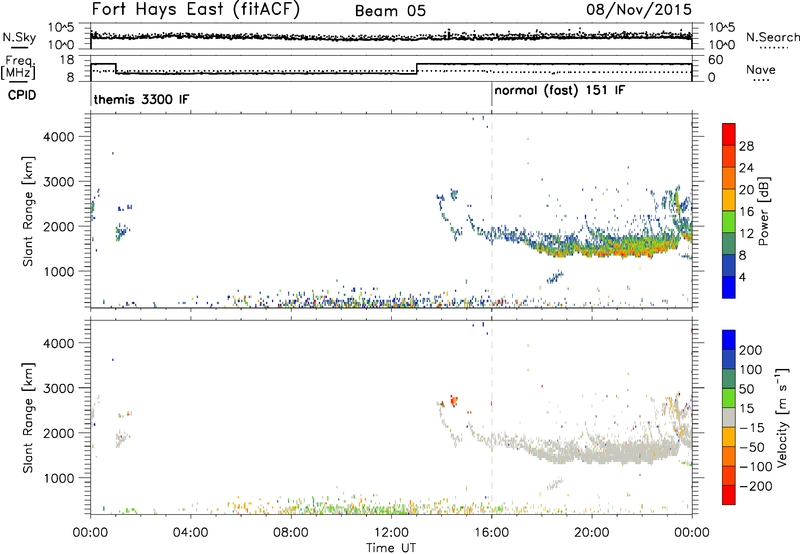Click the 'Beam 05' label
The width and height of the screenshot is (800, 554).
(390, 11)
